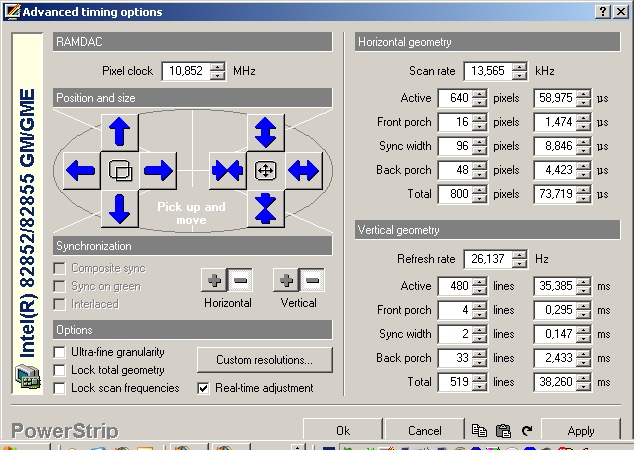Click the horizontal Front porch pixels spinner
The image size is (634, 450).
point(480,122)
